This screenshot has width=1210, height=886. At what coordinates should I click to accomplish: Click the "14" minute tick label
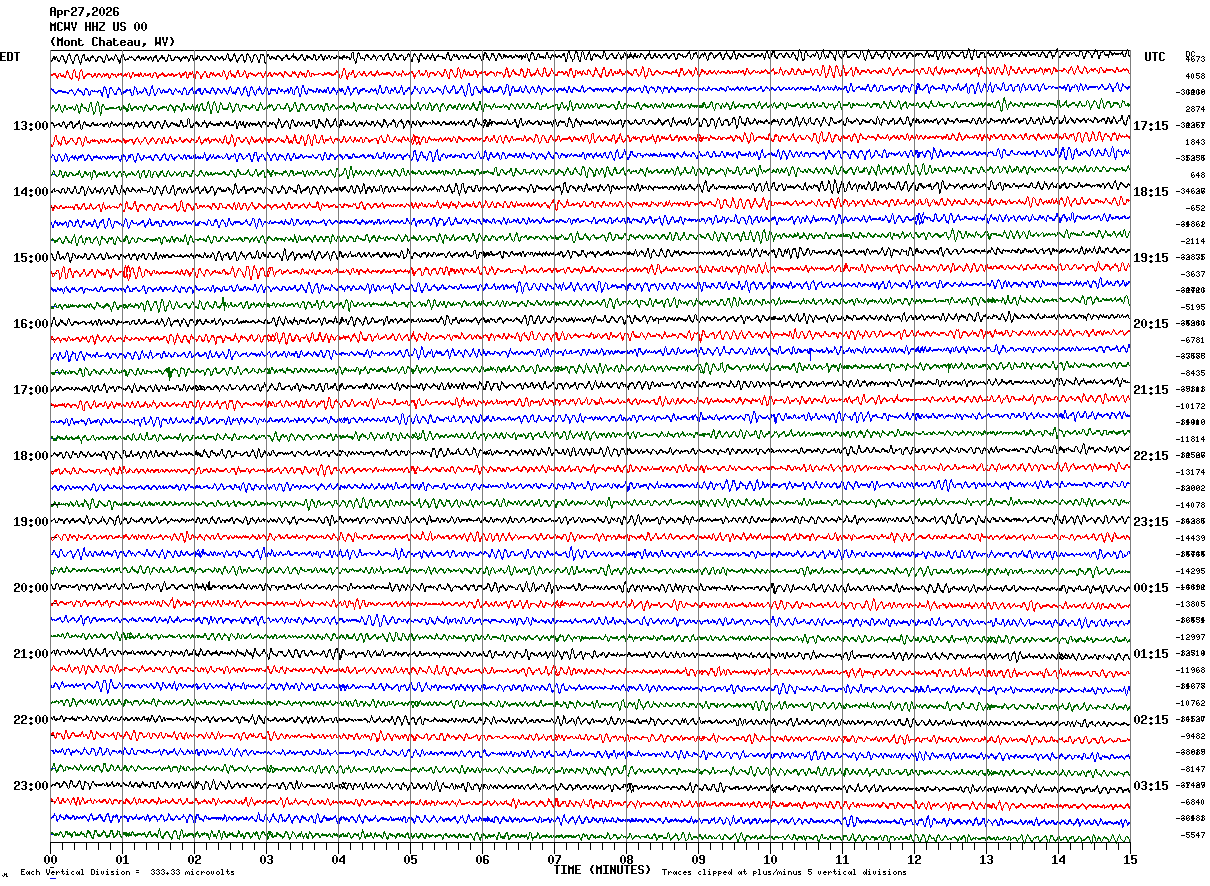(x=1058, y=859)
